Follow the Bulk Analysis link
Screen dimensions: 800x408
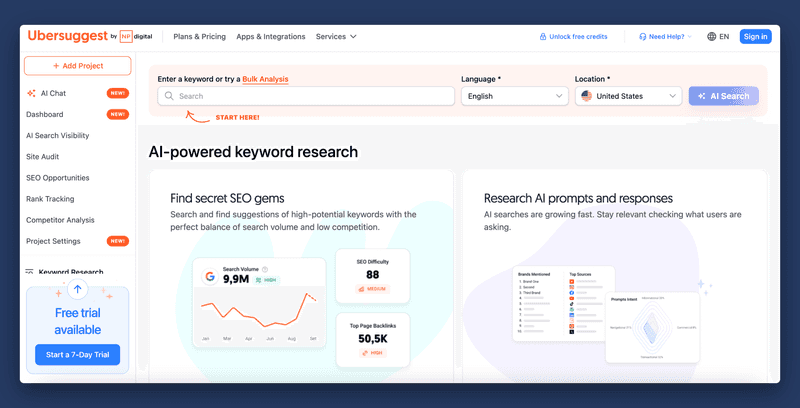(265, 79)
